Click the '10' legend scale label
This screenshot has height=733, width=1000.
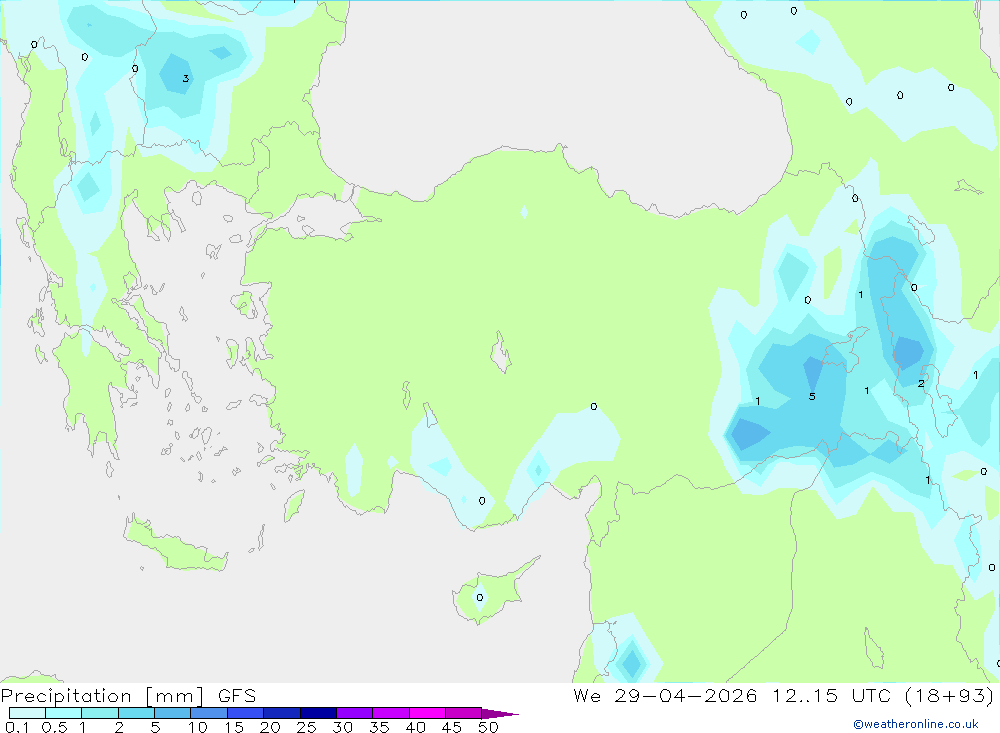[x=198, y=727]
